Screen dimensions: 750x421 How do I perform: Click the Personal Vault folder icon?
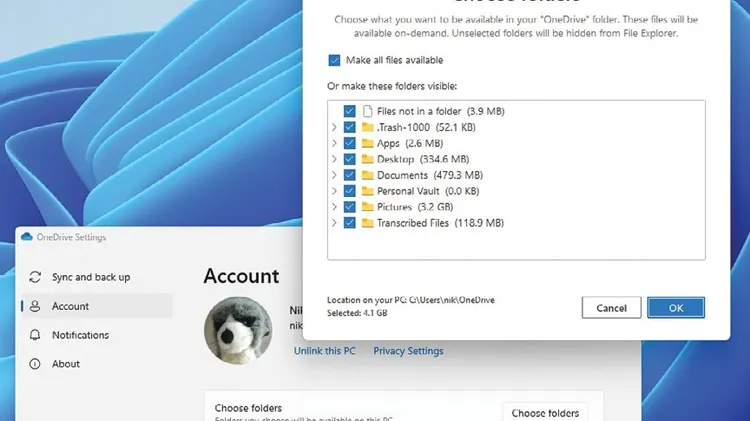pos(367,191)
